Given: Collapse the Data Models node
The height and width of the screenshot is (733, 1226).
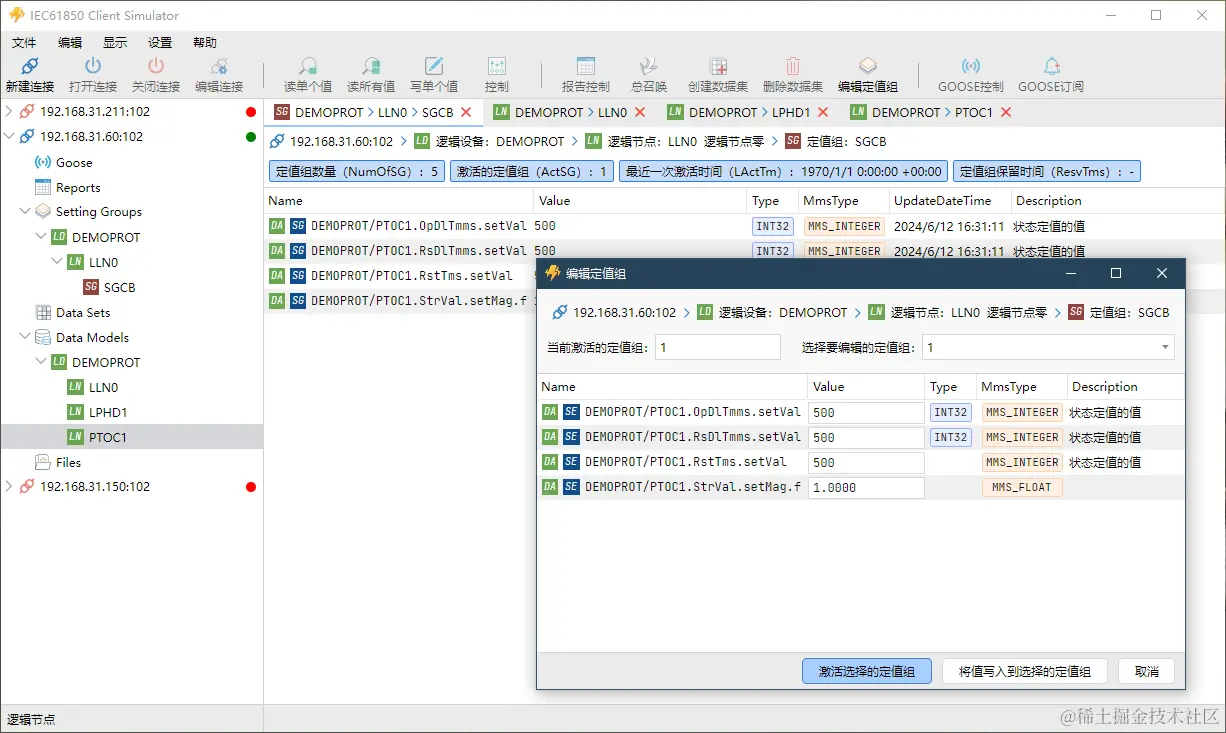Looking at the screenshot, I should (x=25, y=337).
